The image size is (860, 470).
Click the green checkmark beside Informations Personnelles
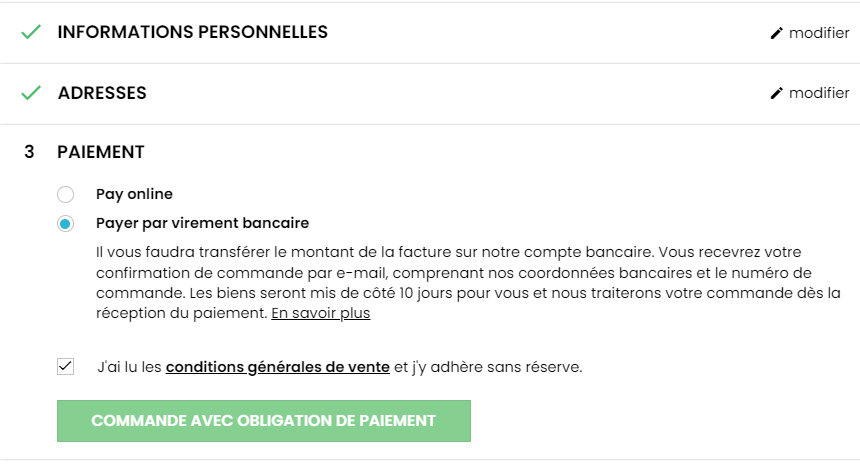(x=31, y=32)
